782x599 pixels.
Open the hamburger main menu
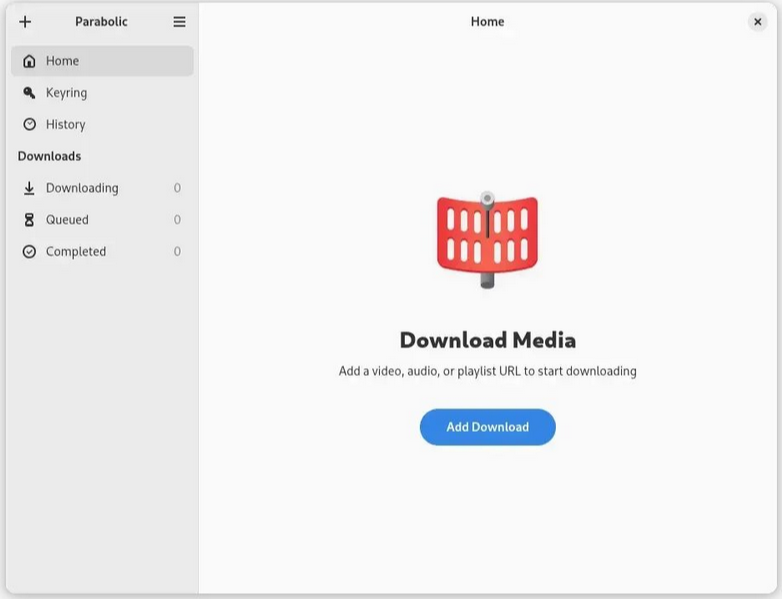[x=179, y=22]
